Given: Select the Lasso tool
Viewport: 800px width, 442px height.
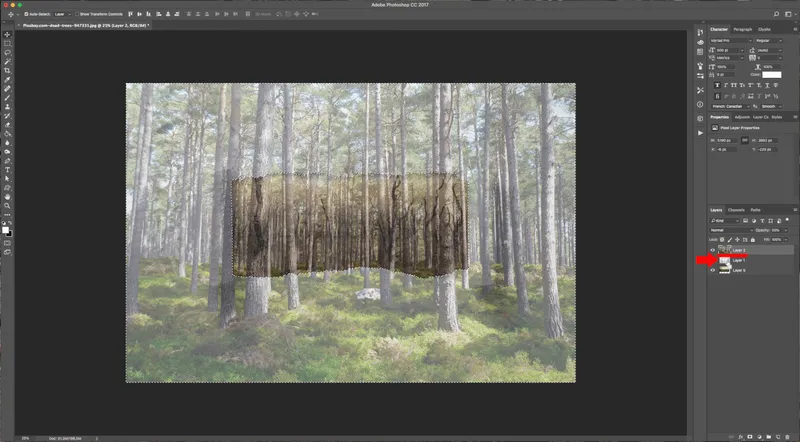Looking at the screenshot, I should coord(7,53).
